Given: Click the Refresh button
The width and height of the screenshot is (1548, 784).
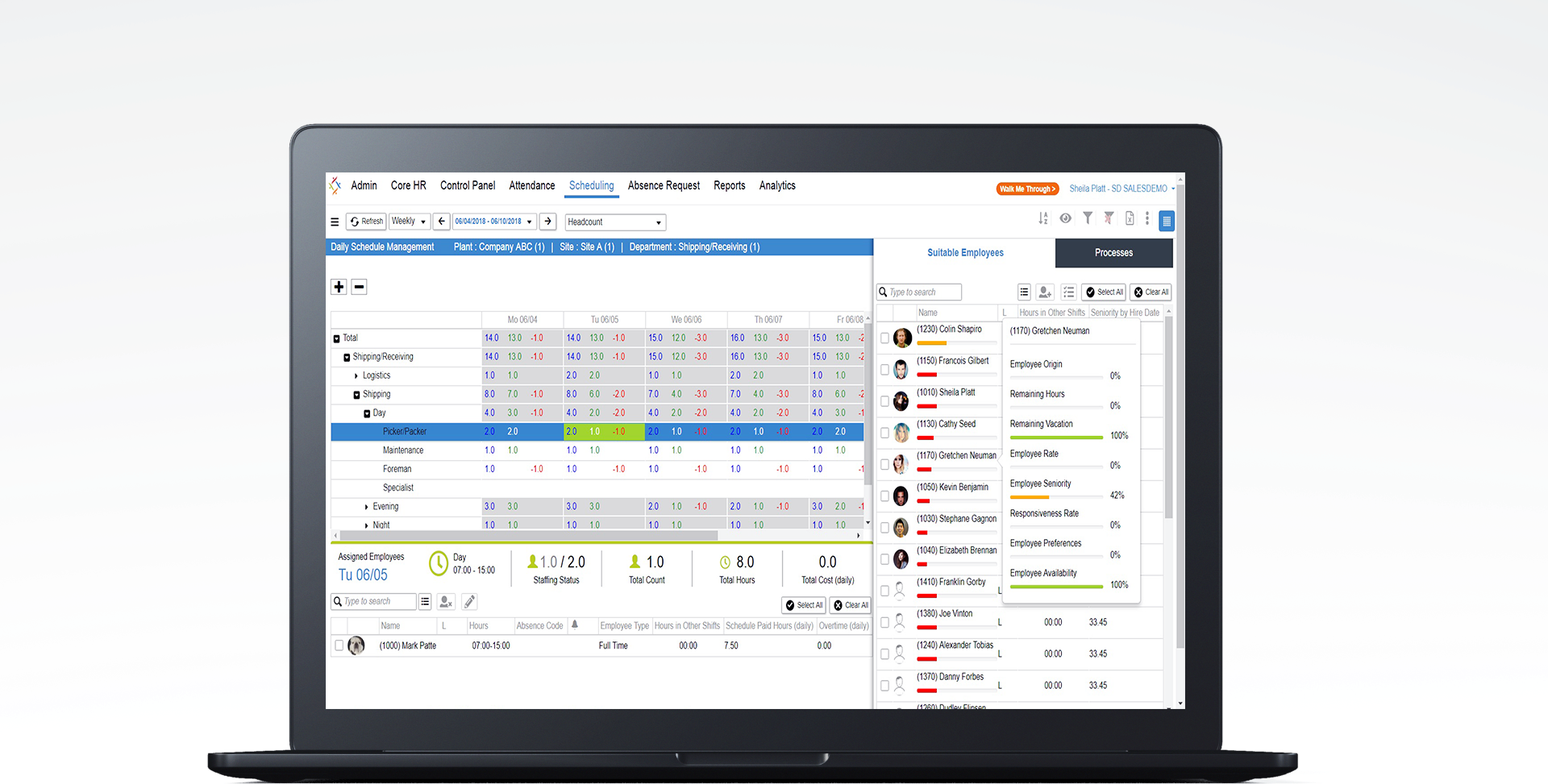Looking at the screenshot, I should [x=366, y=222].
